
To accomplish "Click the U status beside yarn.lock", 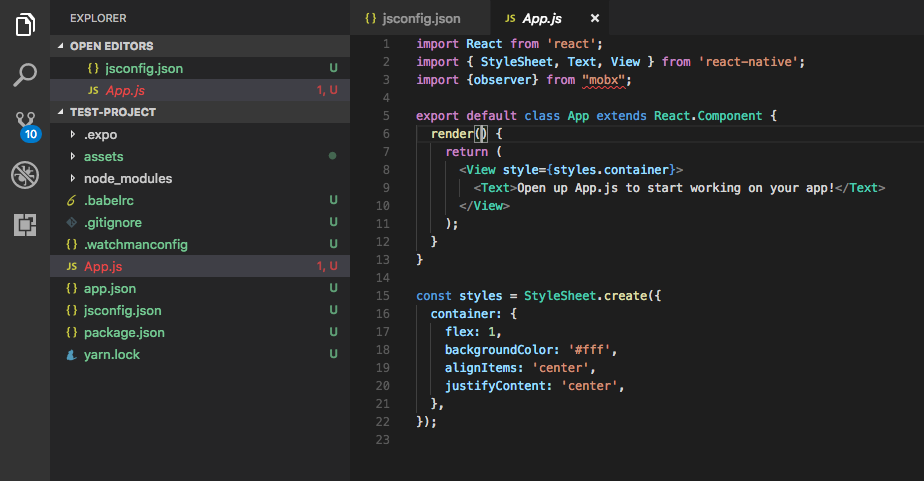I will [334, 354].
